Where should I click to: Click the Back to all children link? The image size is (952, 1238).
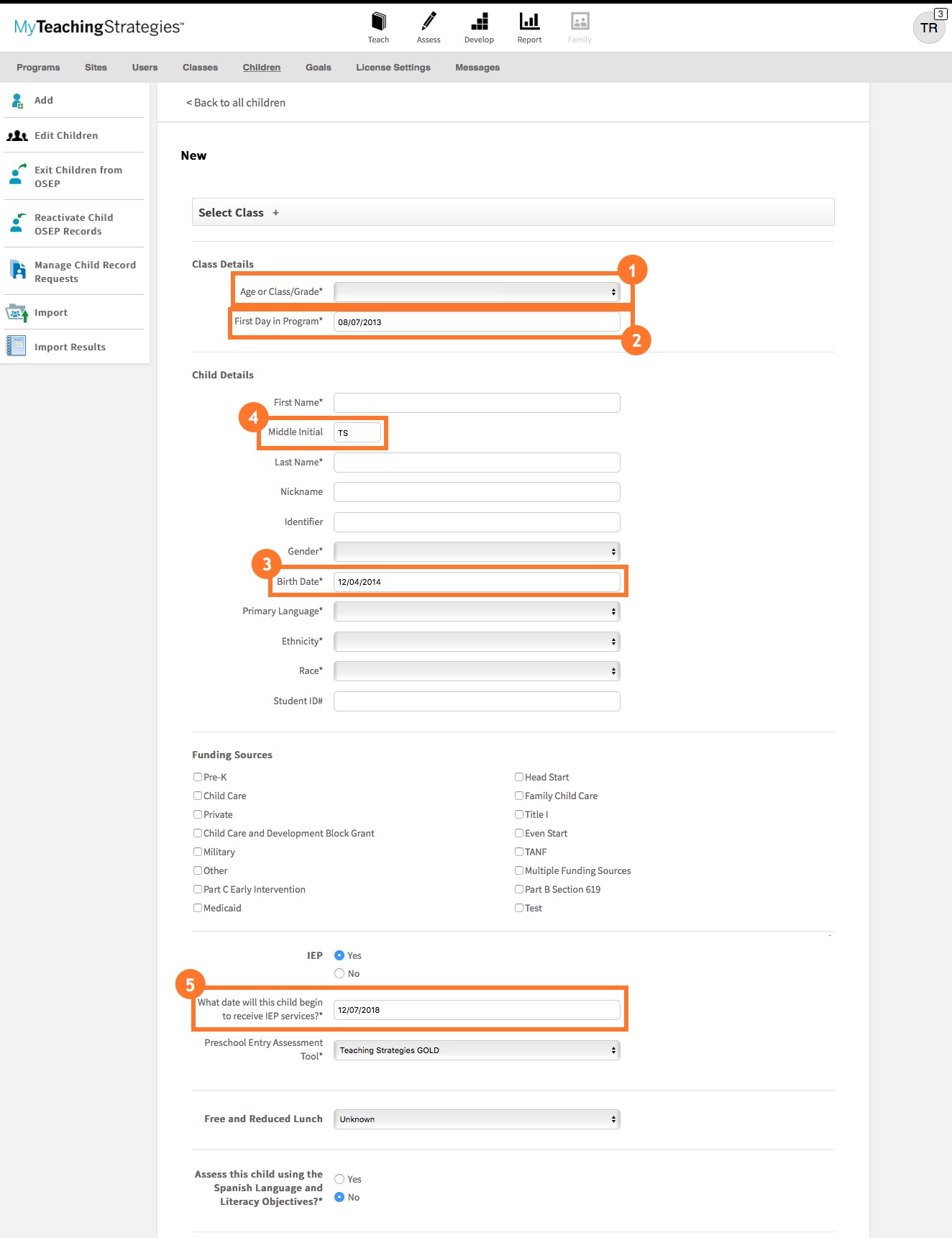pyautogui.click(x=236, y=103)
